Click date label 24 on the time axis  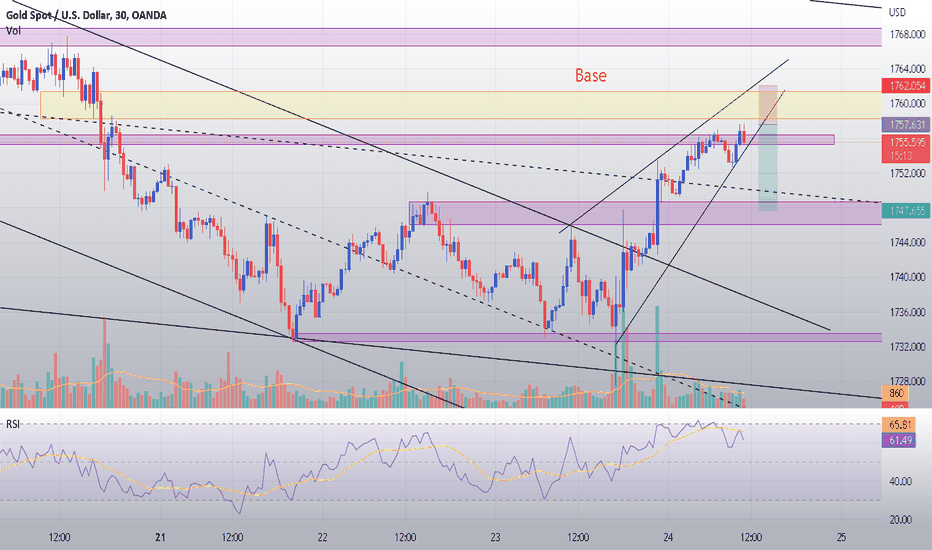tap(668, 538)
